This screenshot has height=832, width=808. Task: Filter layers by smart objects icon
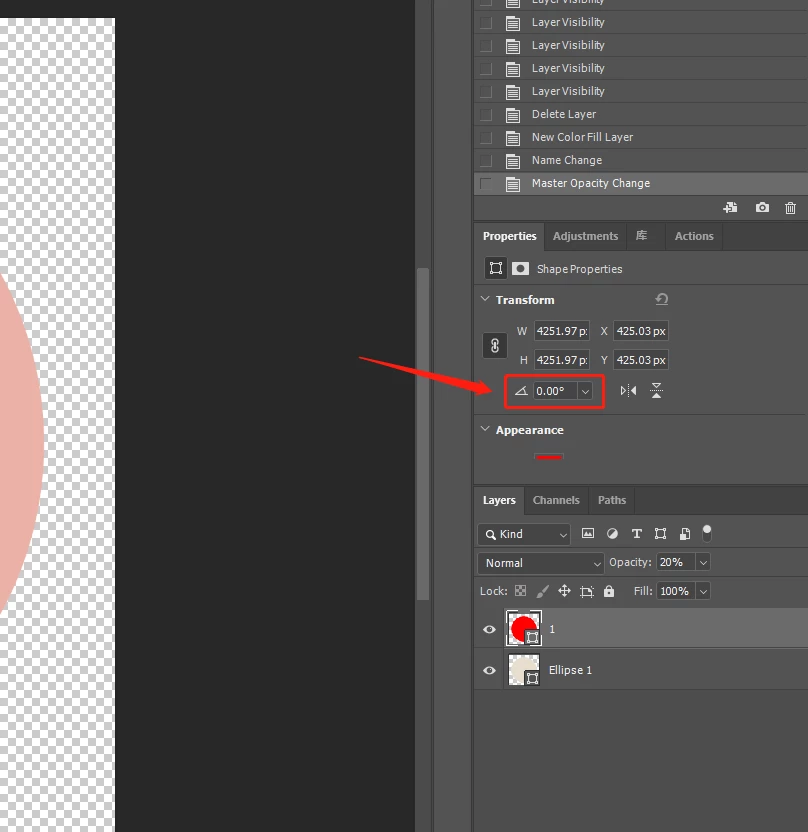[685, 534]
